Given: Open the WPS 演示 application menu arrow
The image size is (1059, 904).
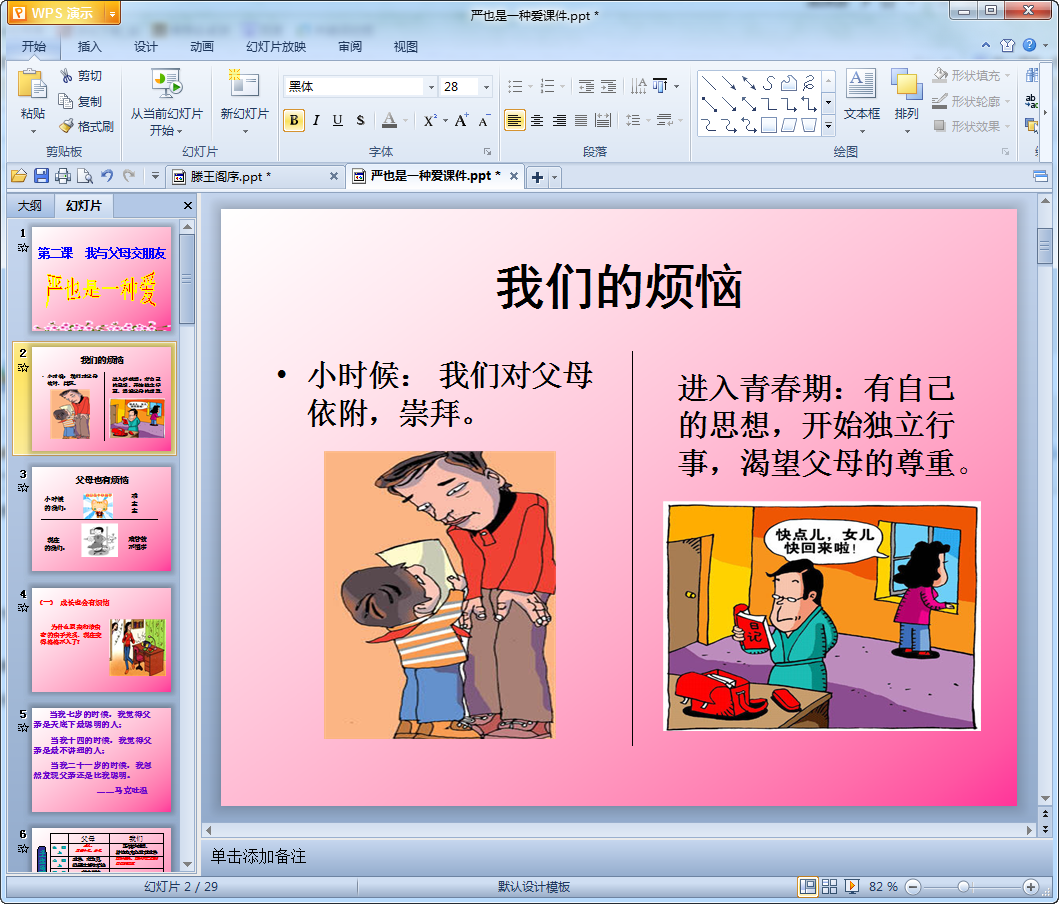Looking at the screenshot, I should pyautogui.click(x=112, y=14).
